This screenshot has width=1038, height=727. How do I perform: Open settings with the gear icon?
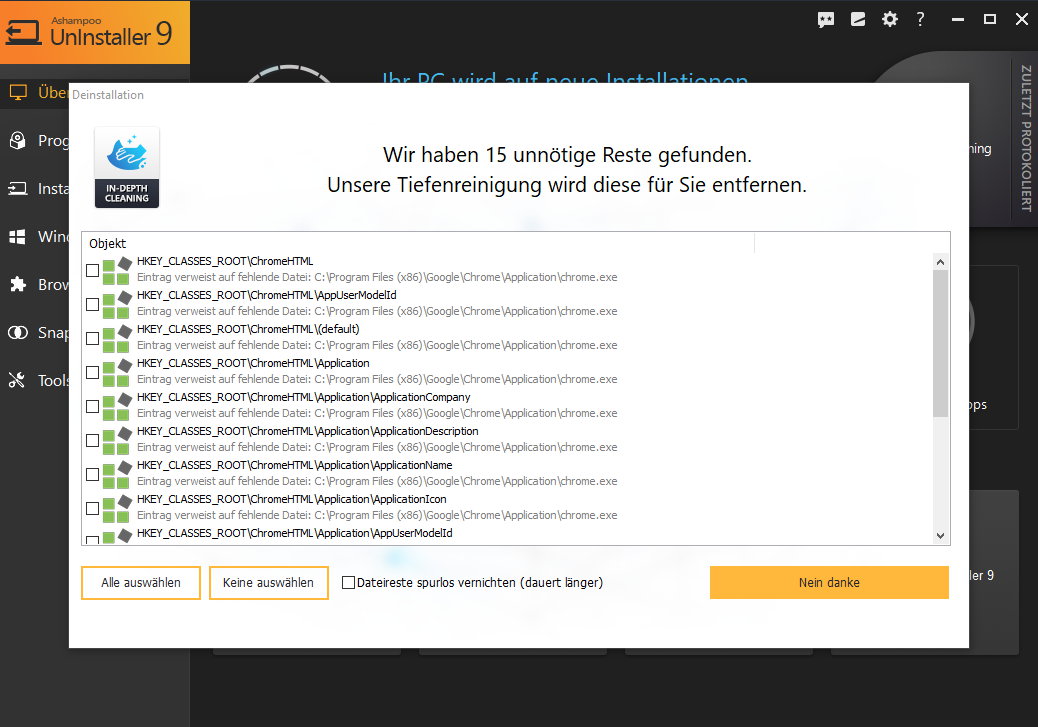tap(889, 18)
